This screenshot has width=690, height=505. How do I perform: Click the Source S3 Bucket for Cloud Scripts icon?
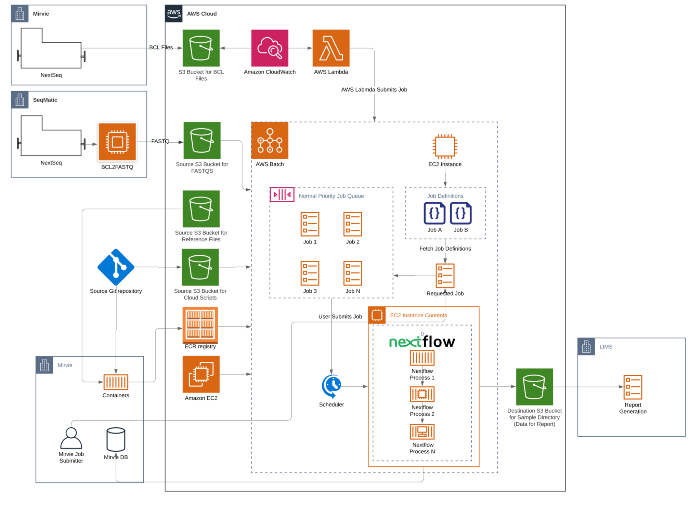click(x=200, y=267)
